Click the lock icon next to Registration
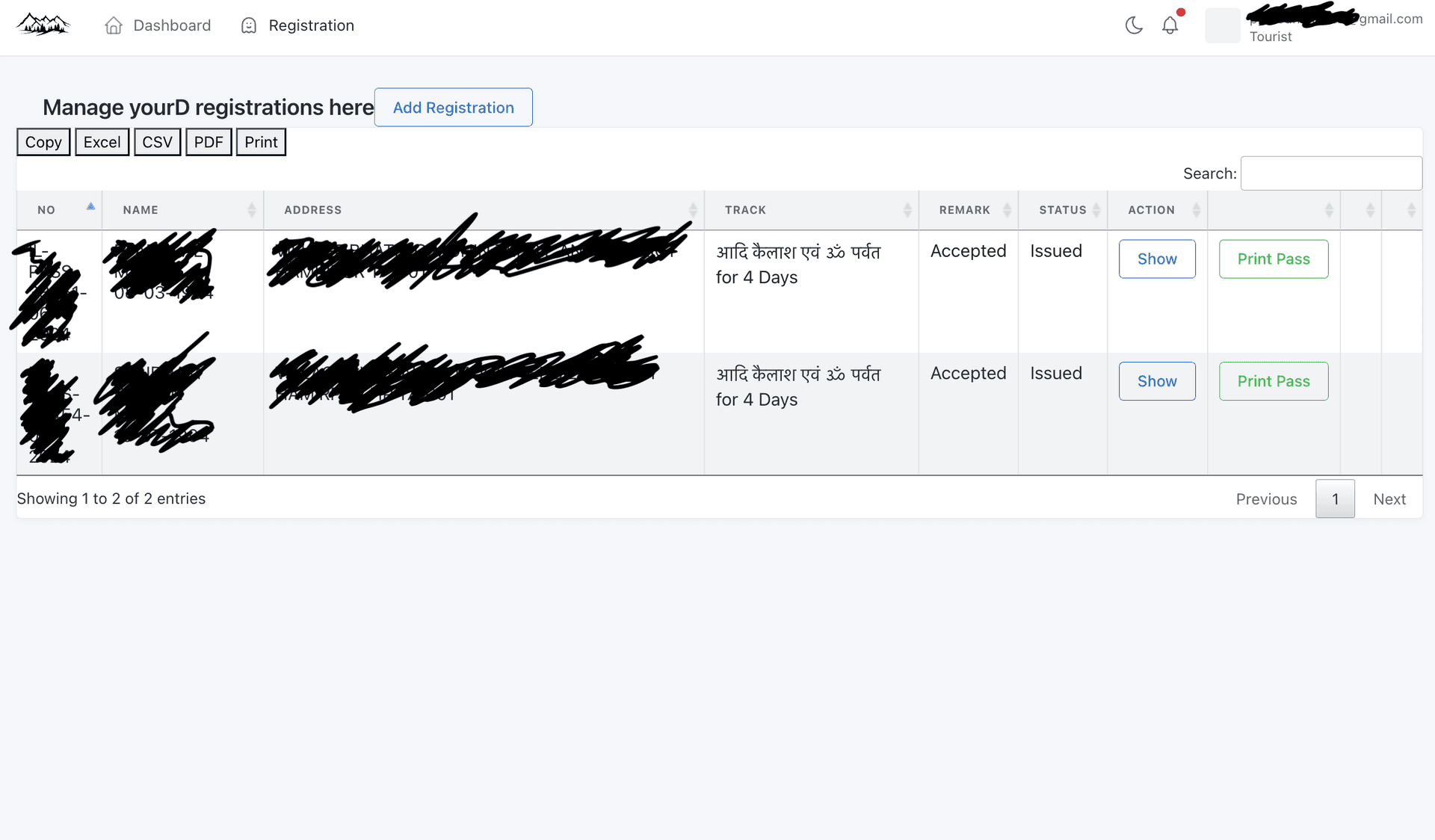This screenshot has width=1435, height=840. tap(249, 25)
